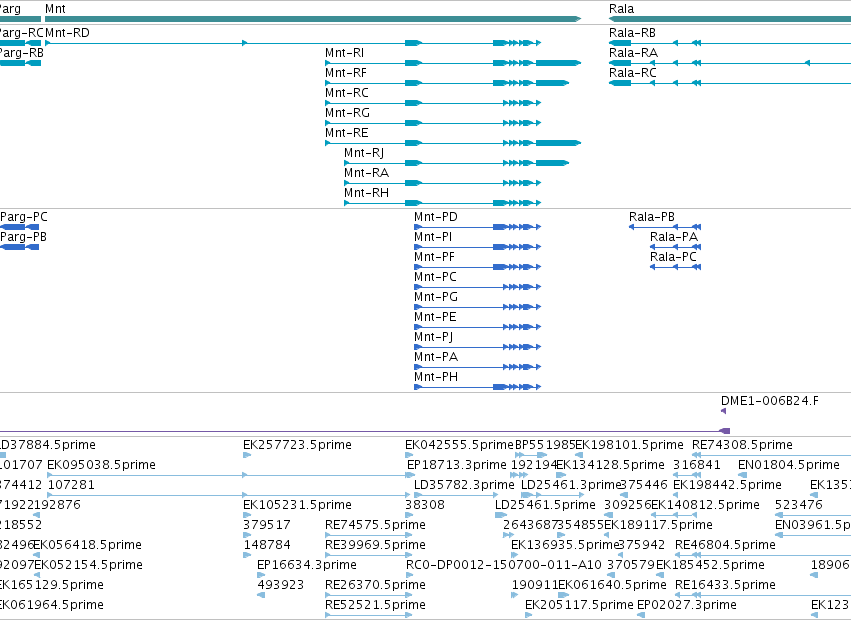The image size is (851, 620).
Task: Select protein Parg-PB
Action: coord(23,237)
